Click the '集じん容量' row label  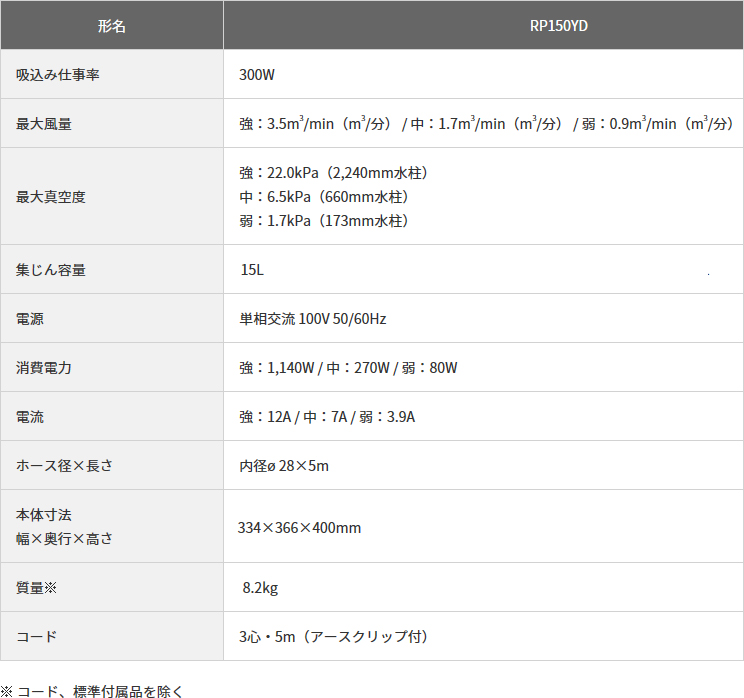pyautogui.click(x=51, y=270)
